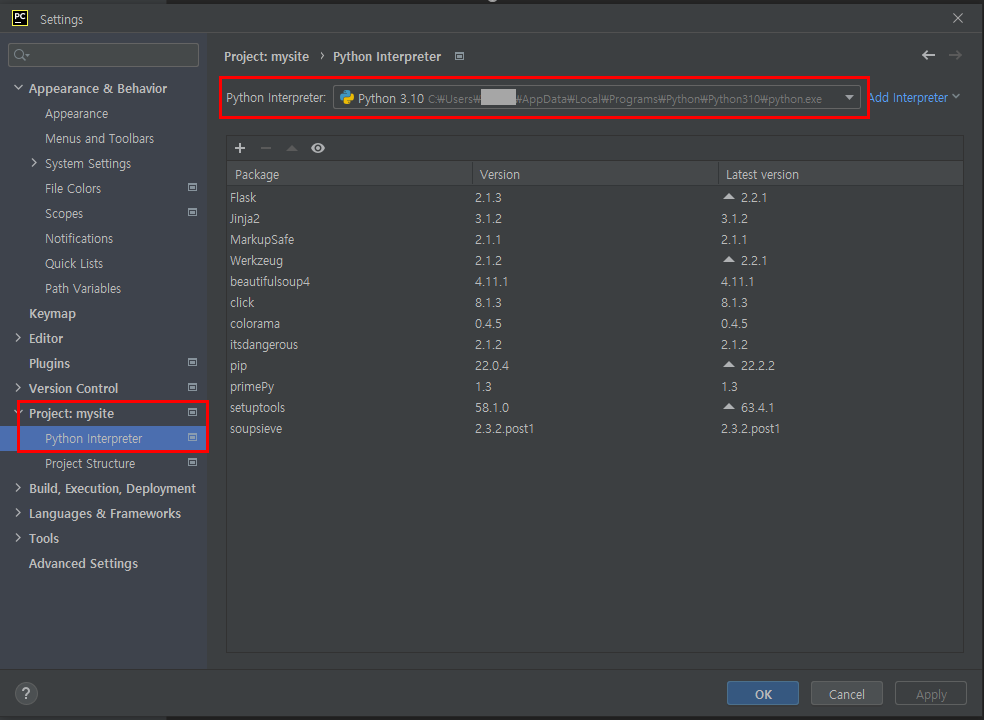984x720 pixels.
Task: Click the uninstall package minus icon
Action: click(x=266, y=148)
